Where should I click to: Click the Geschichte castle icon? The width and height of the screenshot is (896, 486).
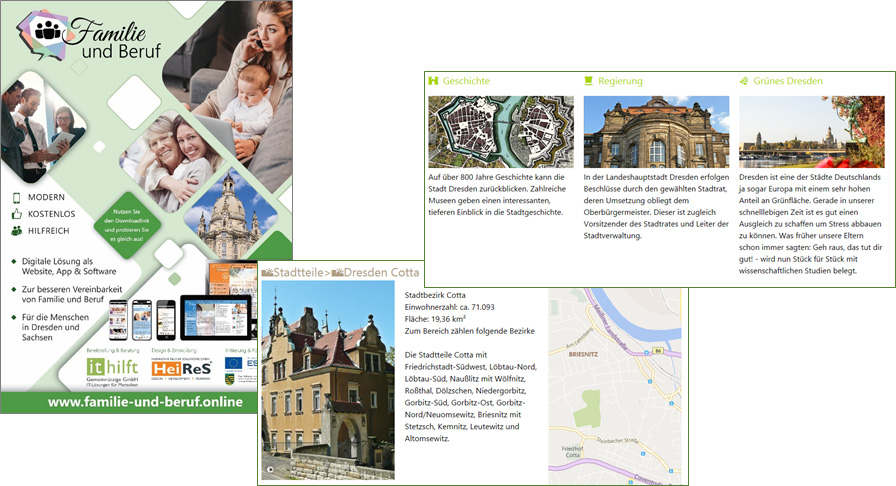click(x=433, y=81)
